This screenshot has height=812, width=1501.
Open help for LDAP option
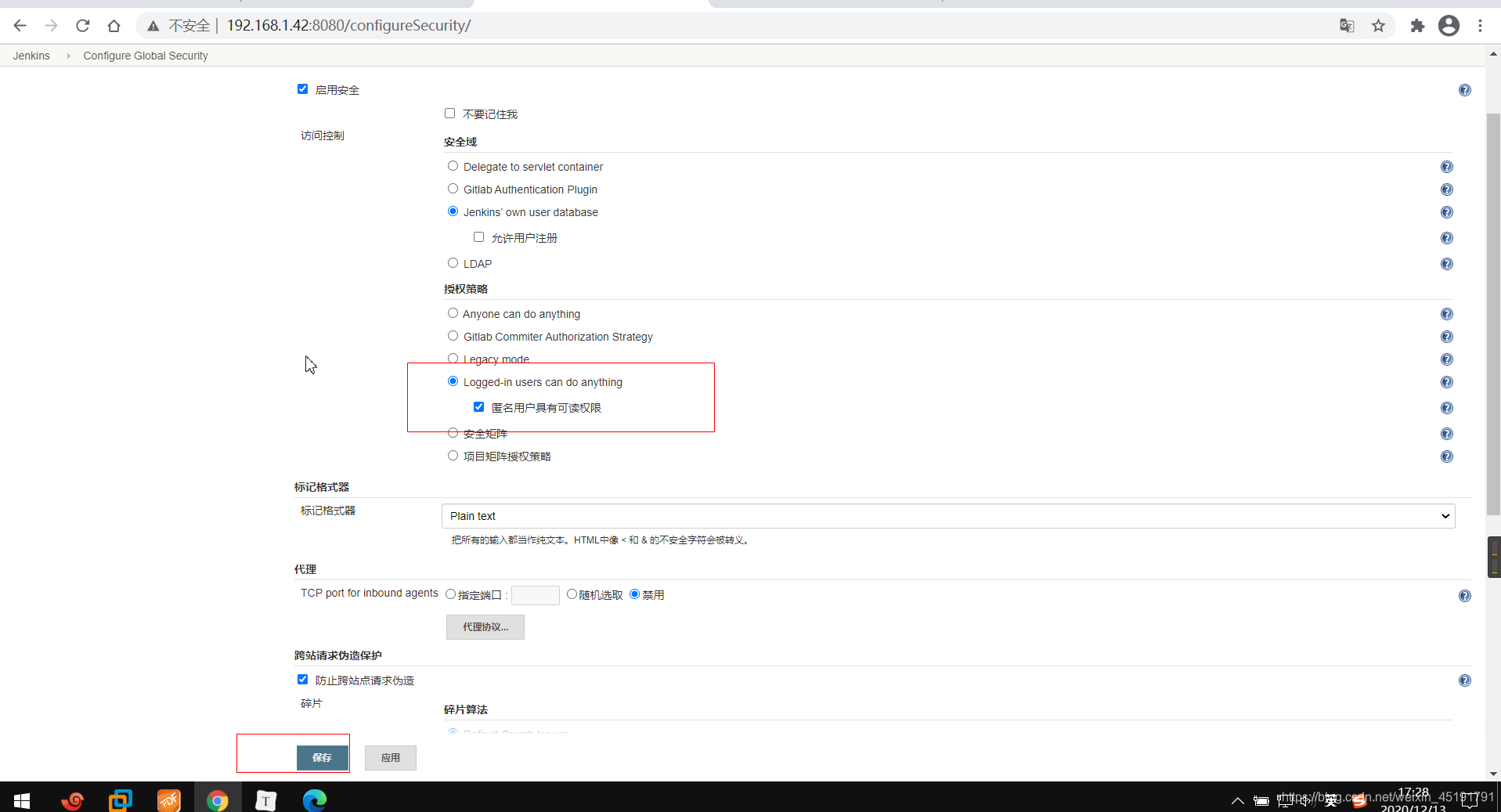click(x=1447, y=264)
